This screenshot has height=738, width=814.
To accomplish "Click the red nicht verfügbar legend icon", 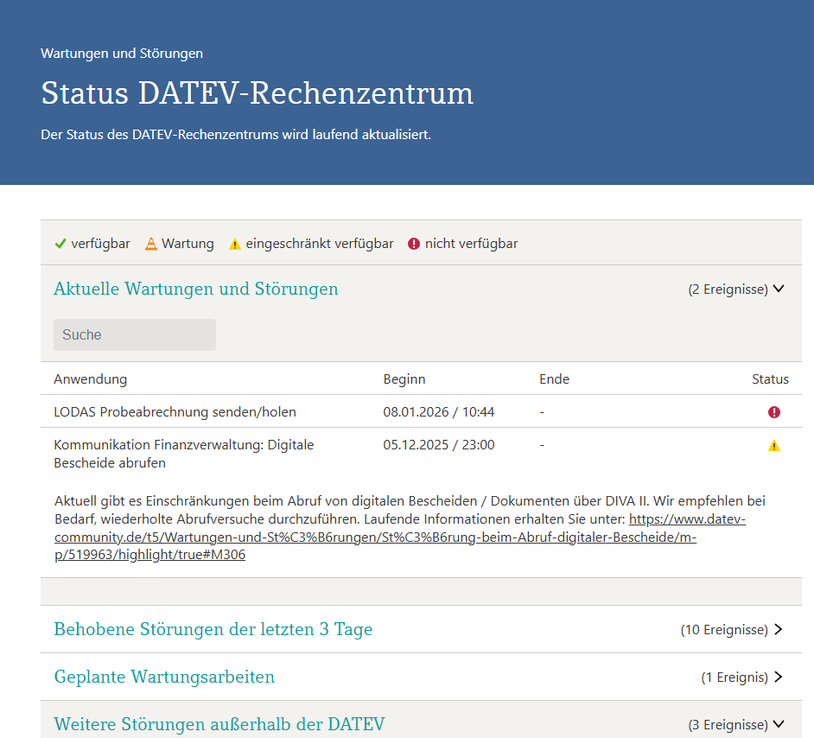I will pos(414,243).
